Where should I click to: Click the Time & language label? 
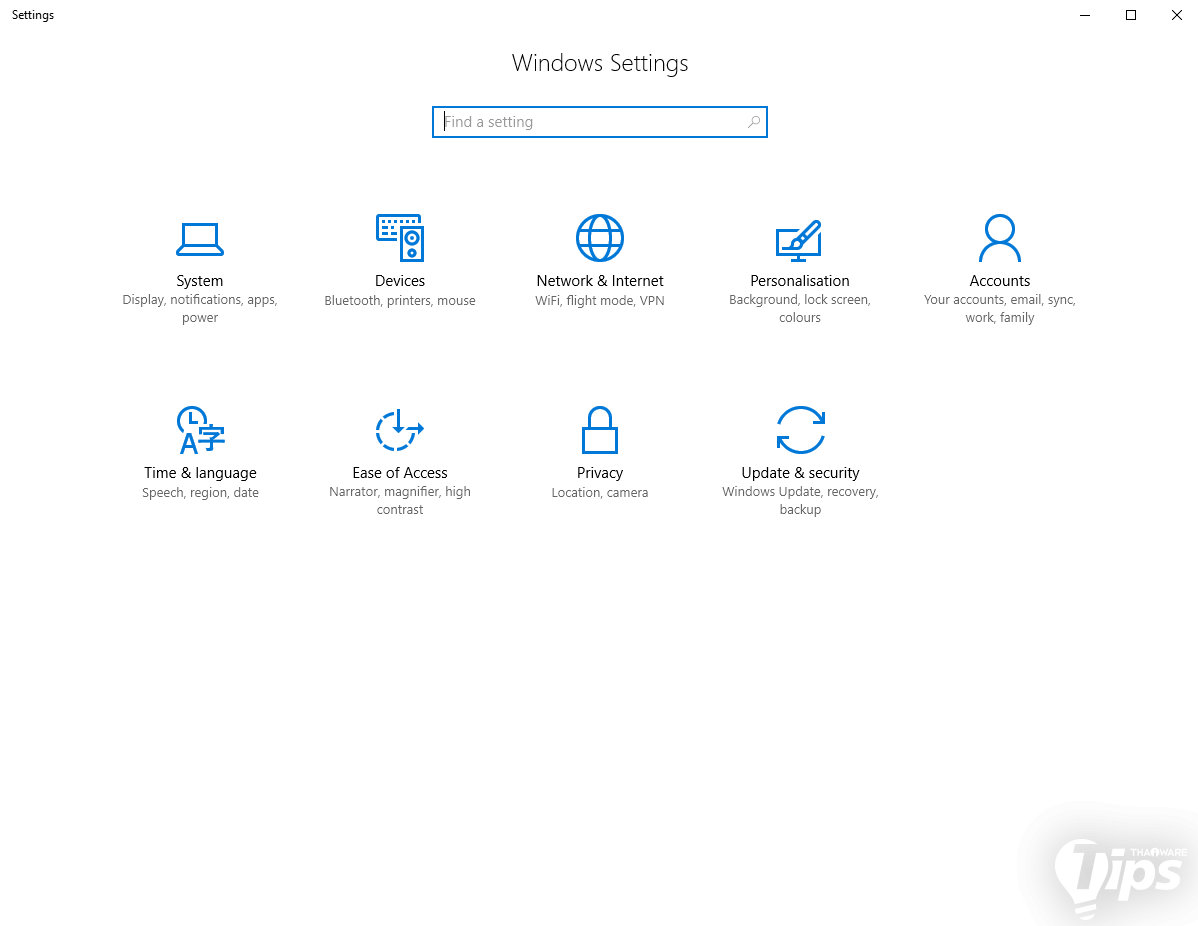pos(200,472)
